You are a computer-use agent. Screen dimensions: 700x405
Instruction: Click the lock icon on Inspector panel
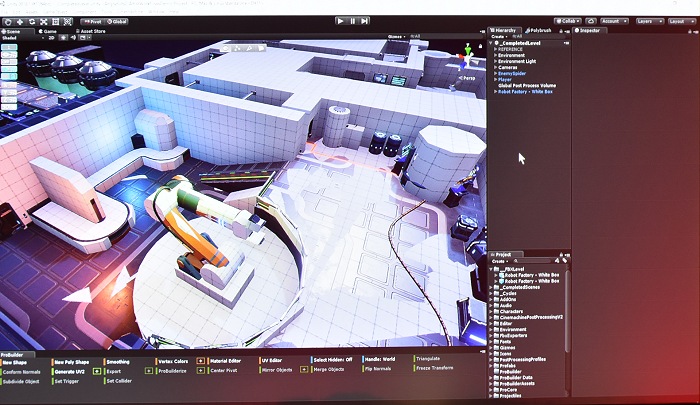point(690,31)
